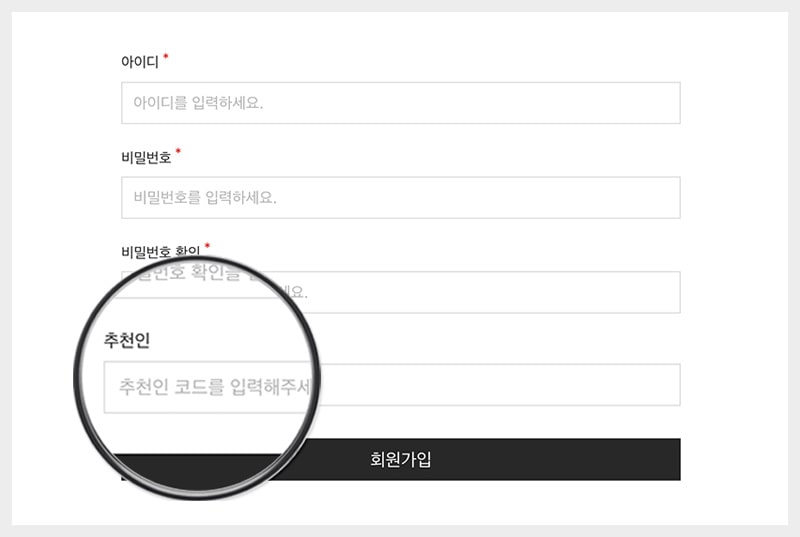Click the red asterisk beside 비밀번호 확인
Screen dimensions: 800x537
point(207,246)
